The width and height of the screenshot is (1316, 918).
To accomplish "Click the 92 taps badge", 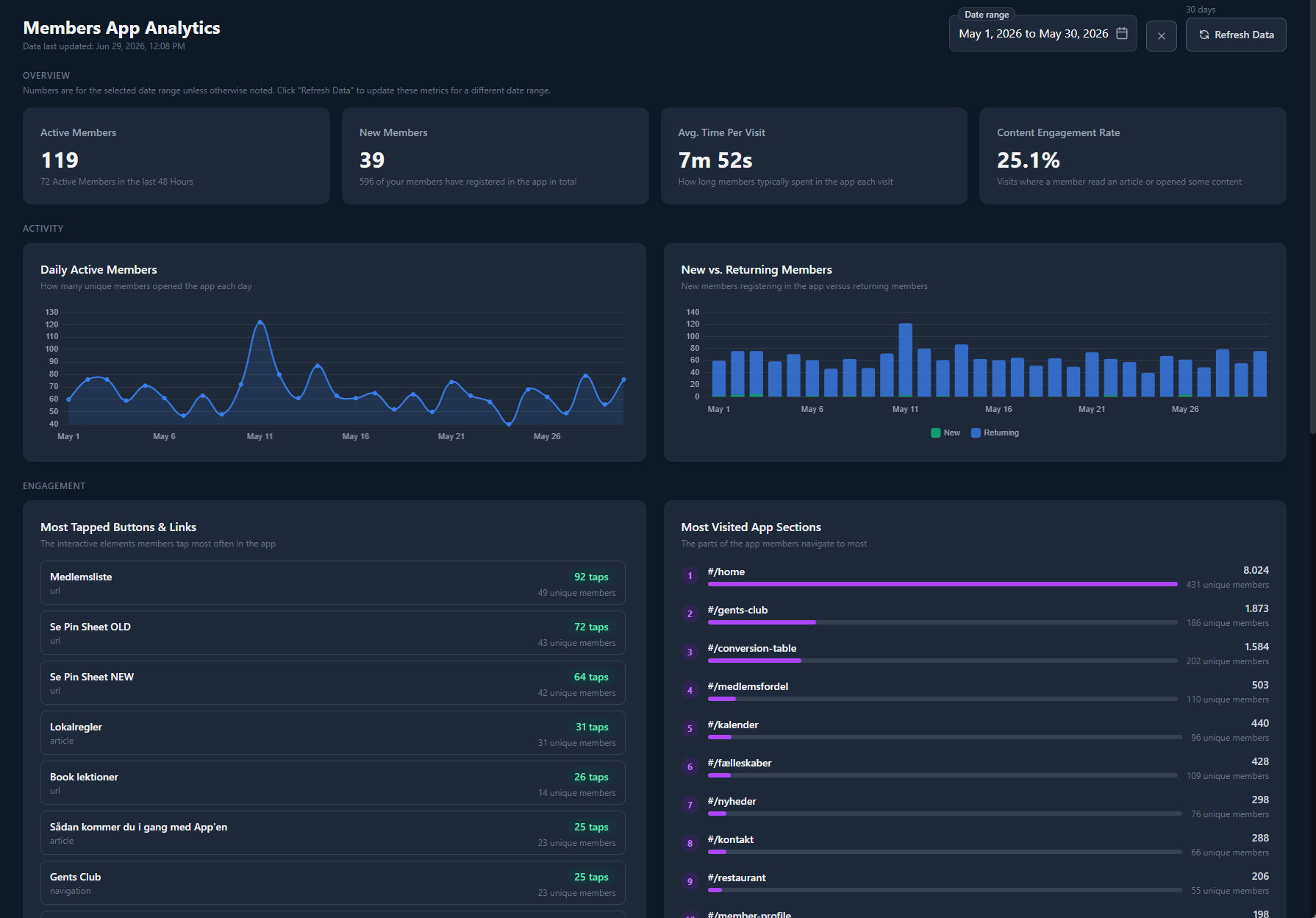I will [591, 577].
